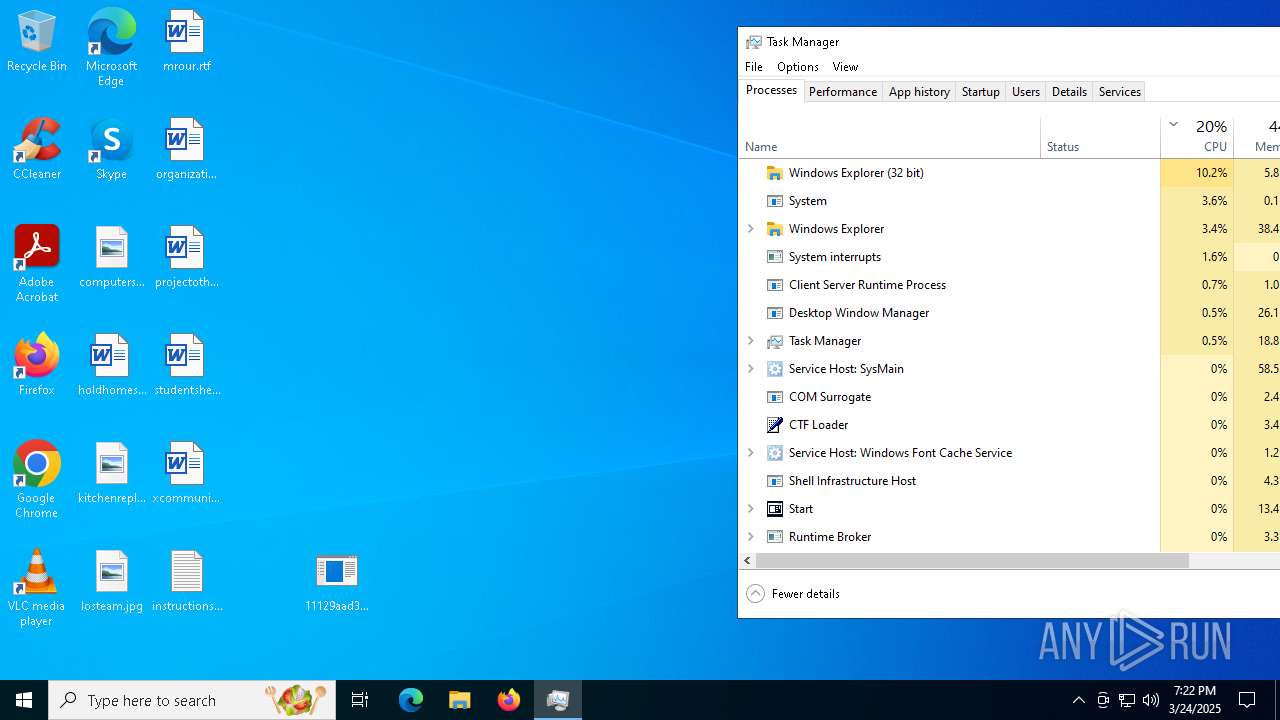Expand Service Host: Windows Font Cache Service
This screenshot has height=720, width=1280.
tap(751, 453)
